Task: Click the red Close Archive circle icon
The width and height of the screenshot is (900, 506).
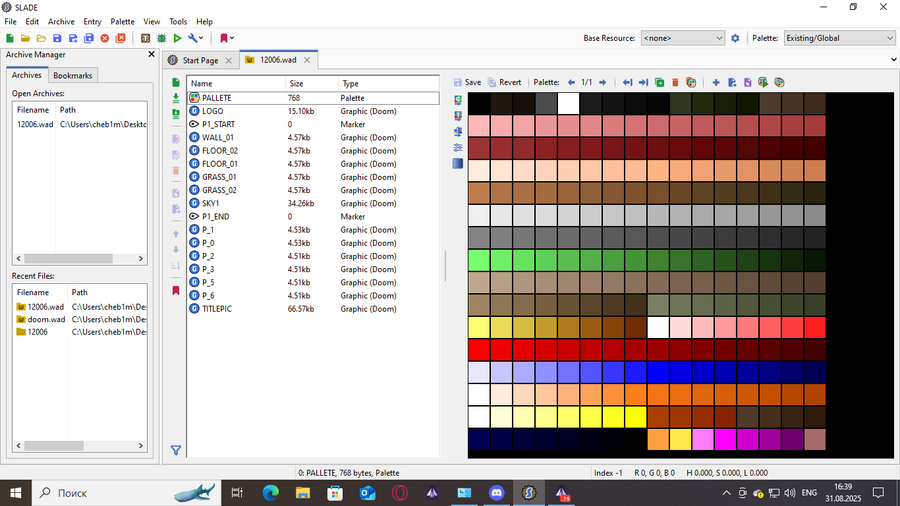Action: pyautogui.click(x=104, y=38)
